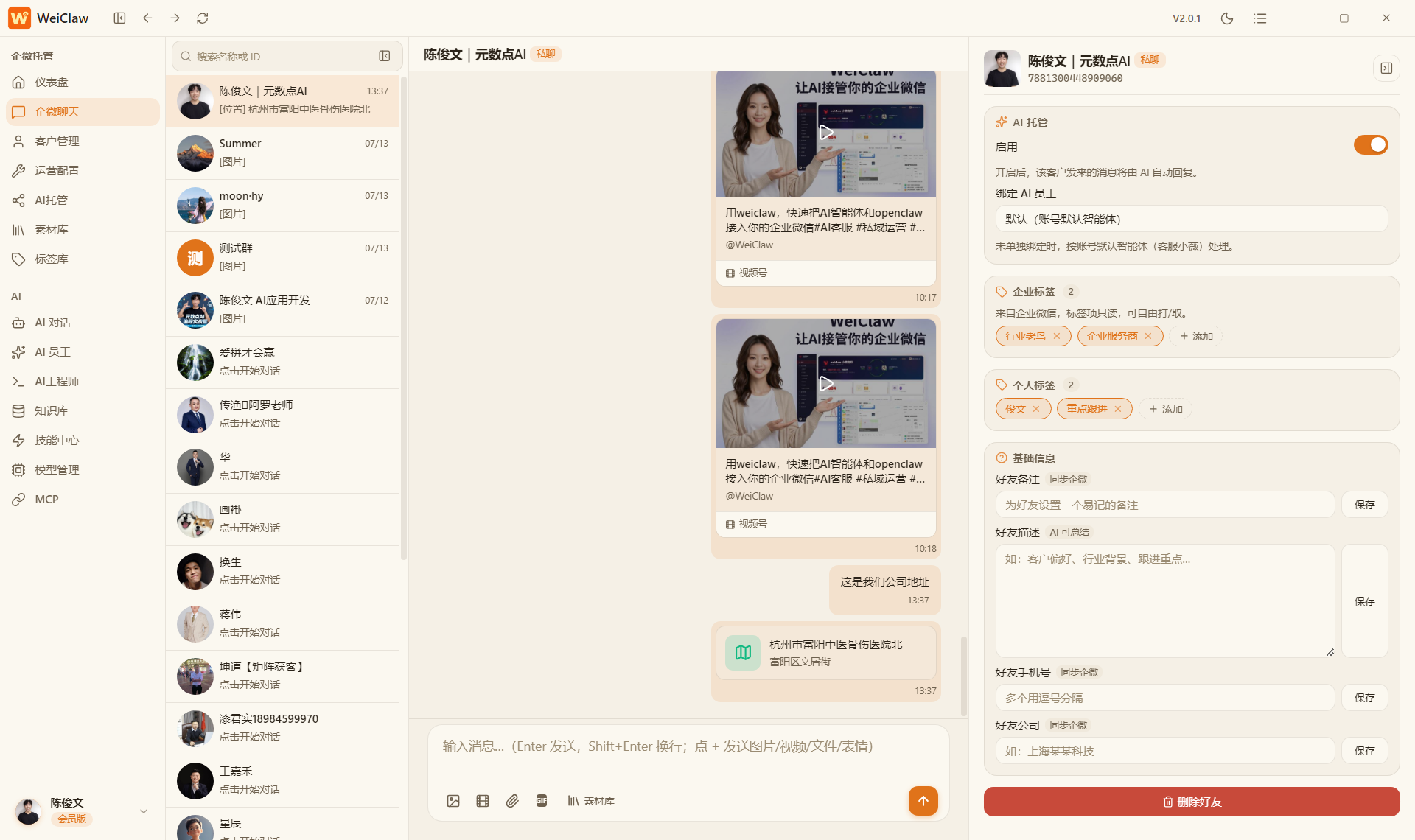The width and height of the screenshot is (1415, 840).
Task: Play the video sent at 10:18
Action: click(x=826, y=383)
